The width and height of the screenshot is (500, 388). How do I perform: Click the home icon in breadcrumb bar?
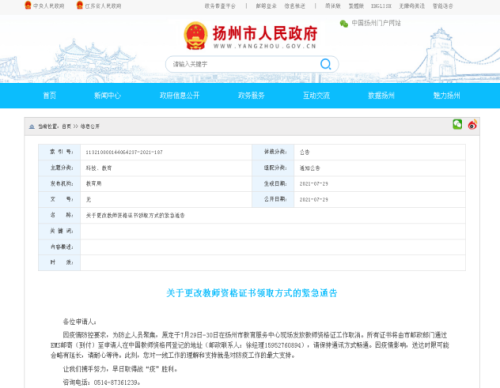coord(32,127)
